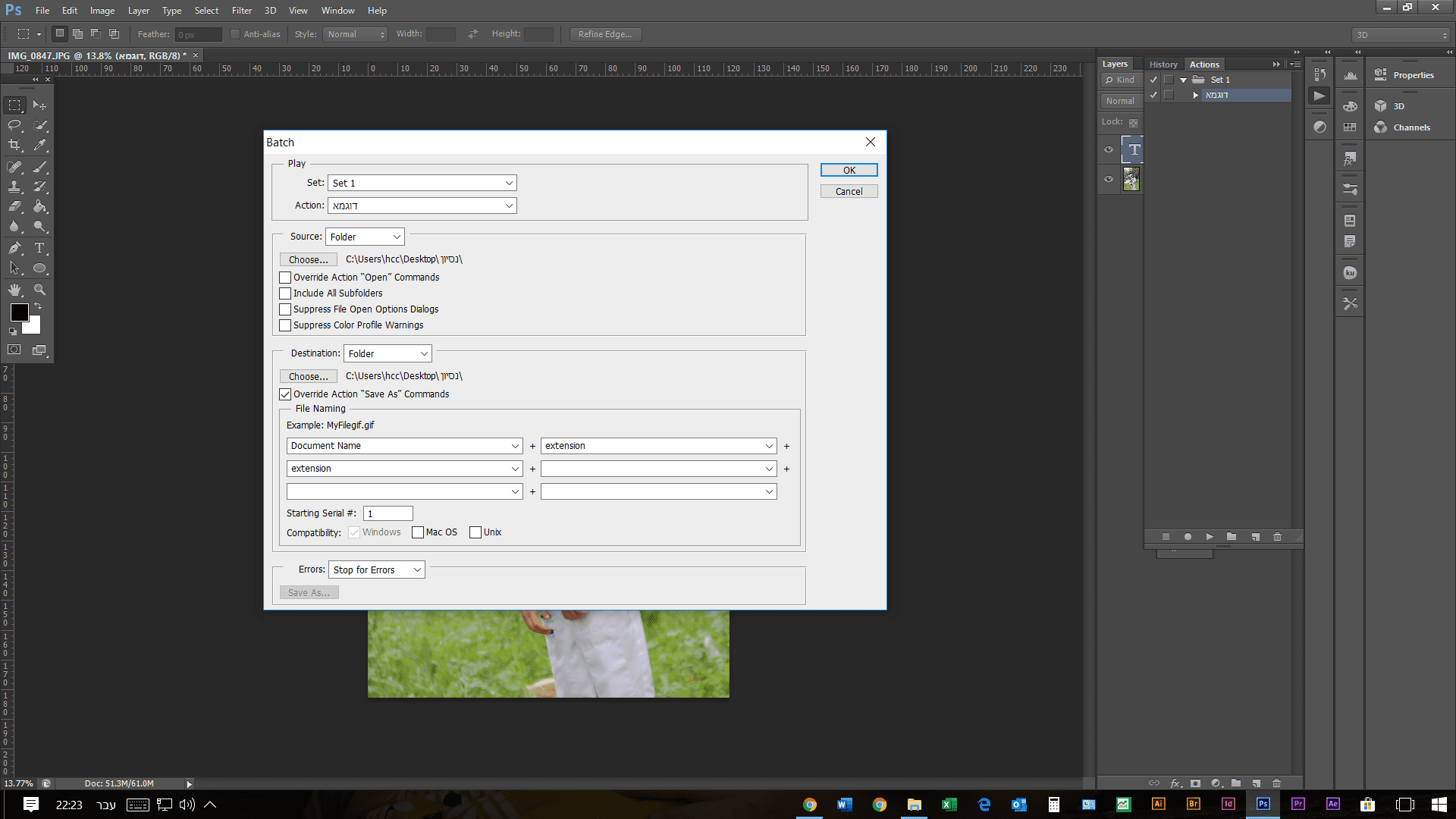This screenshot has height=819, width=1456.
Task: Open Photoshop from the Windows taskbar
Action: tap(1263, 805)
